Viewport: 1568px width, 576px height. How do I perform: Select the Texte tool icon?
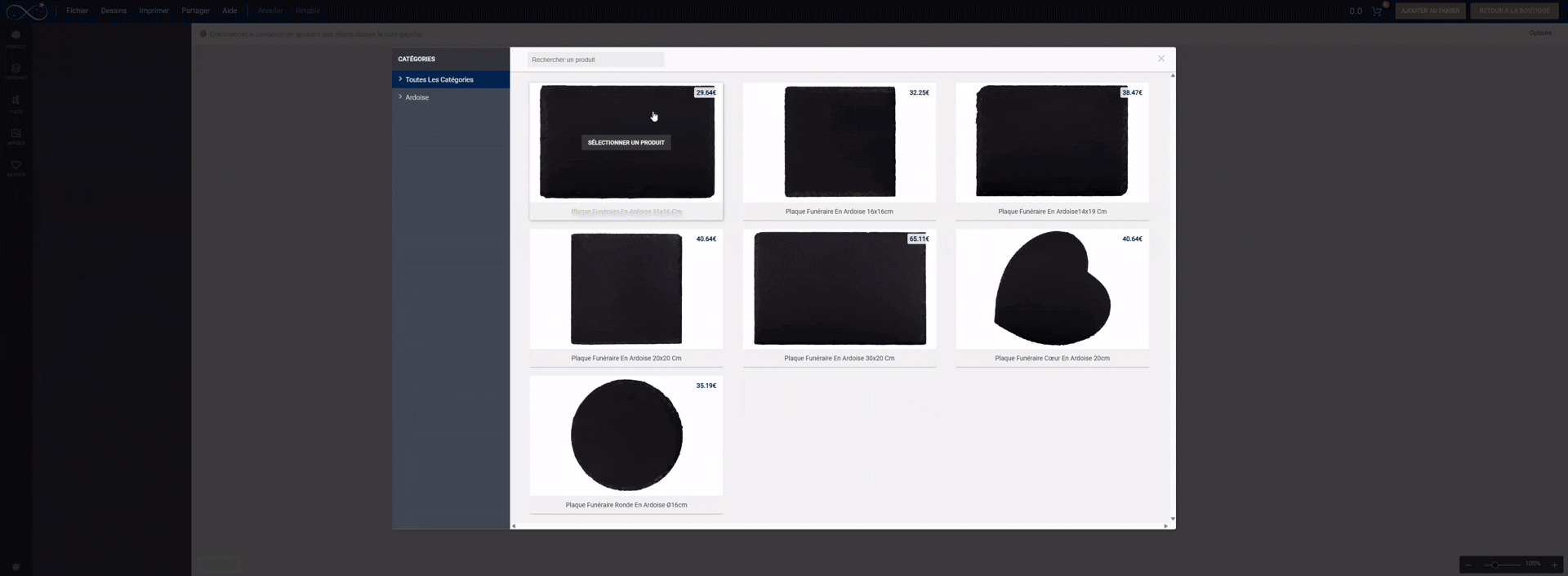(16, 102)
